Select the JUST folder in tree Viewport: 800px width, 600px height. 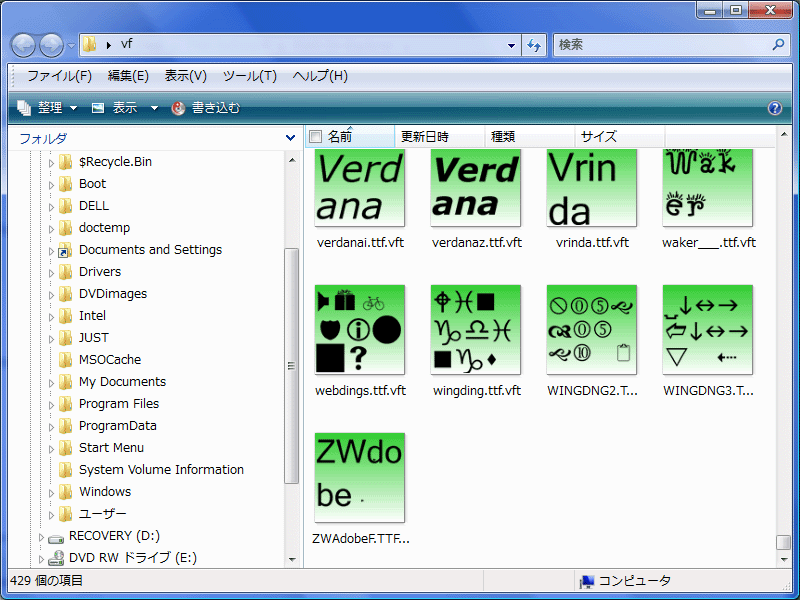coord(93,338)
